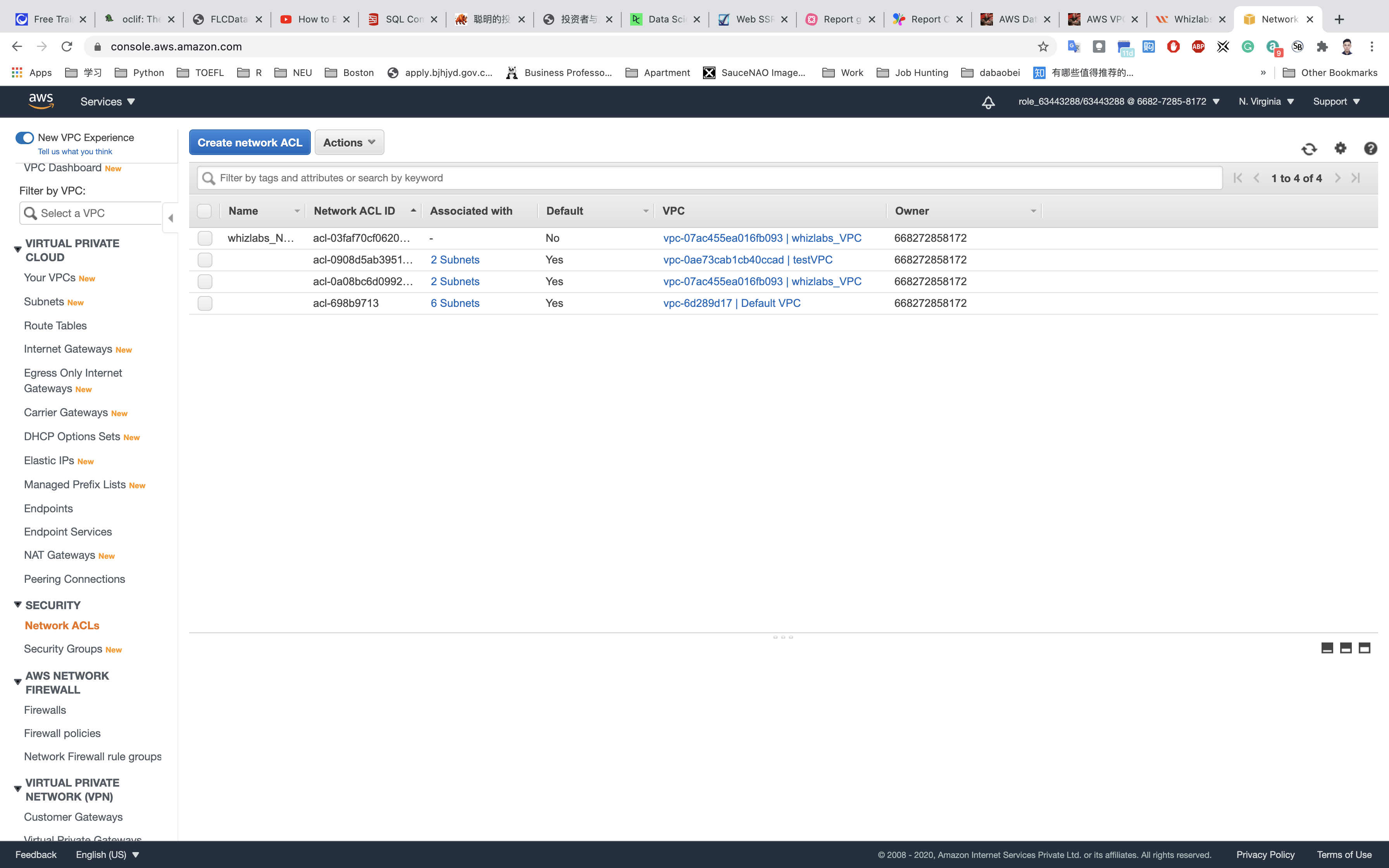Check the whizlabs_N... ACL row checkbox
Viewport: 1389px width, 868px height.
pos(205,238)
